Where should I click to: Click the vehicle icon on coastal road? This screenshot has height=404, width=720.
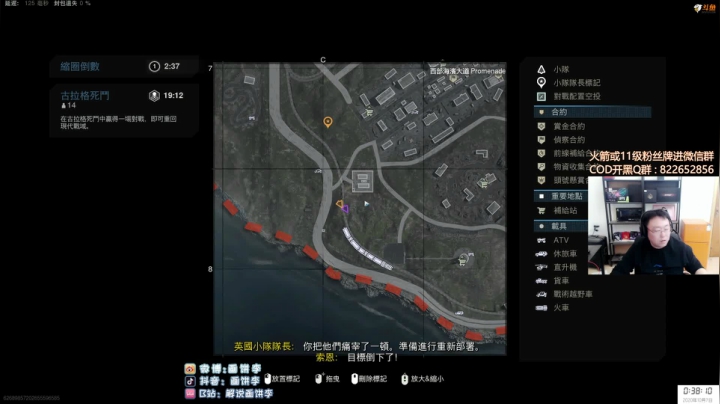[459, 313]
